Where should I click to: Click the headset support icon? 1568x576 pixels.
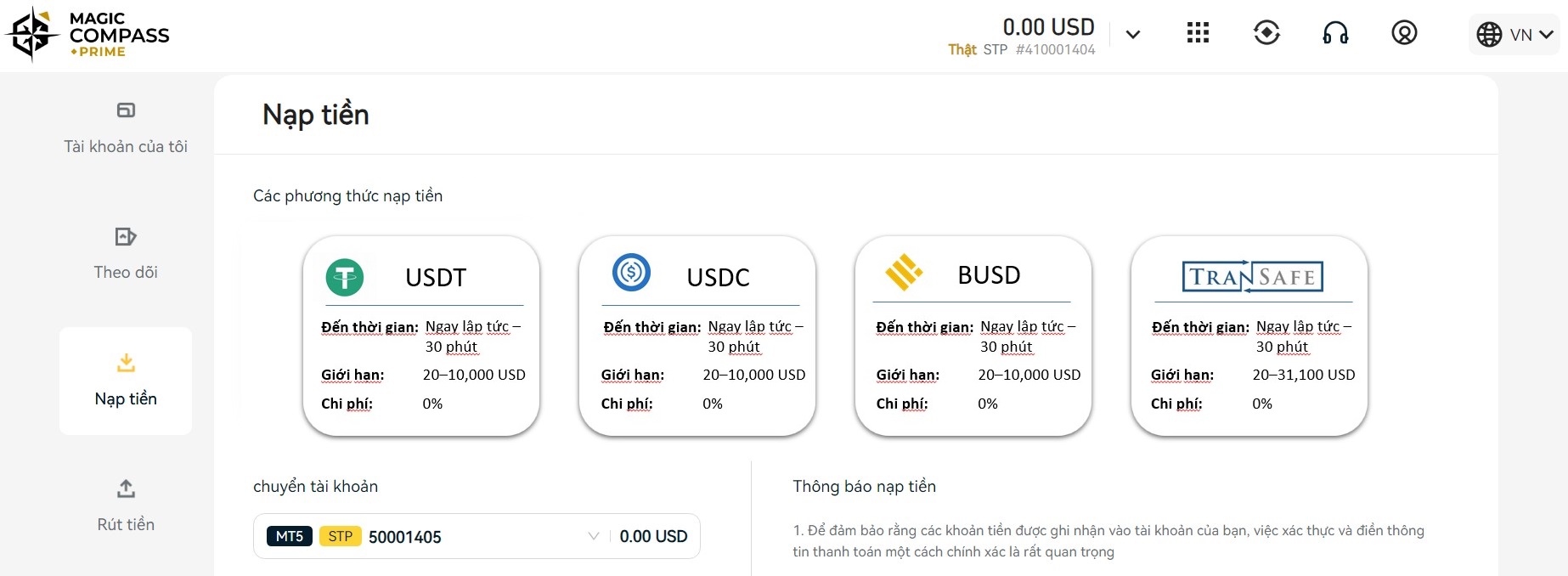pos(1335,33)
